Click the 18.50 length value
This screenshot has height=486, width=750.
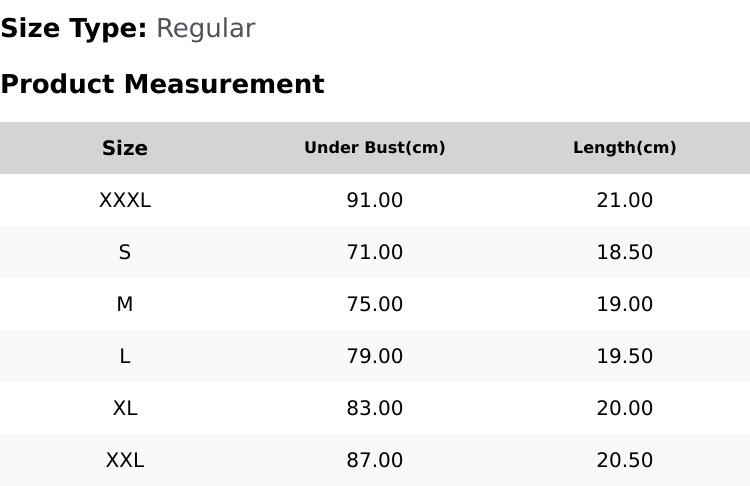[625, 252]
